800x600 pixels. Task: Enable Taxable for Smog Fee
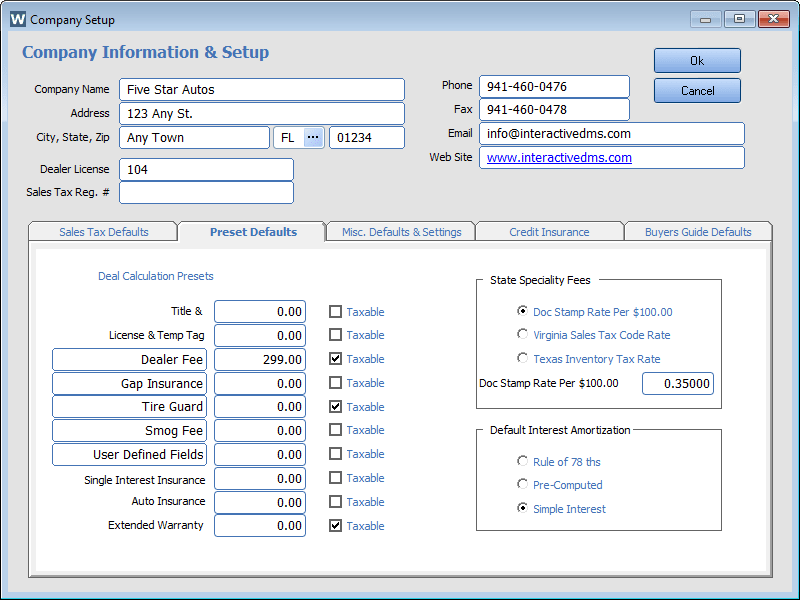[336, 430]
